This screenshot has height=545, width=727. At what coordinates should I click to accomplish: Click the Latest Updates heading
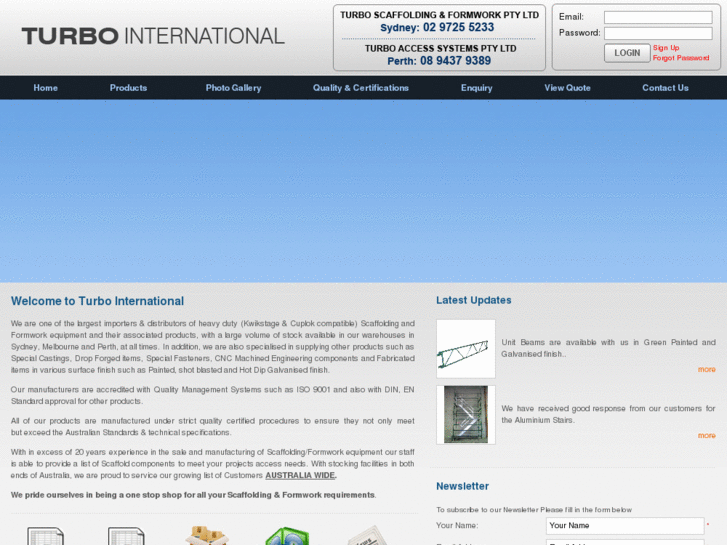[473, 300]
